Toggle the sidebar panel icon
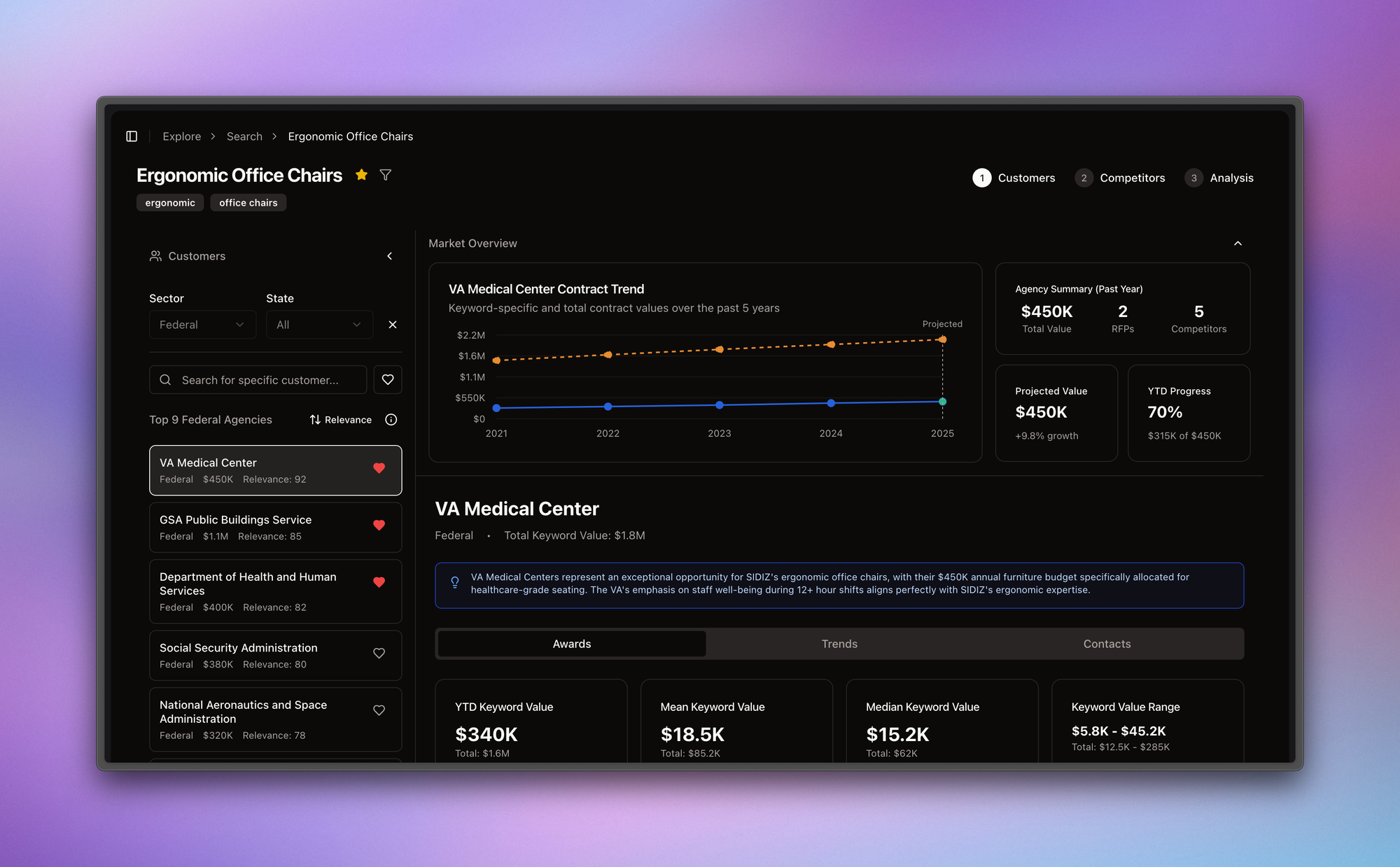The height and width of the screenshot is (867, 1400). click(x=132, y=136)
